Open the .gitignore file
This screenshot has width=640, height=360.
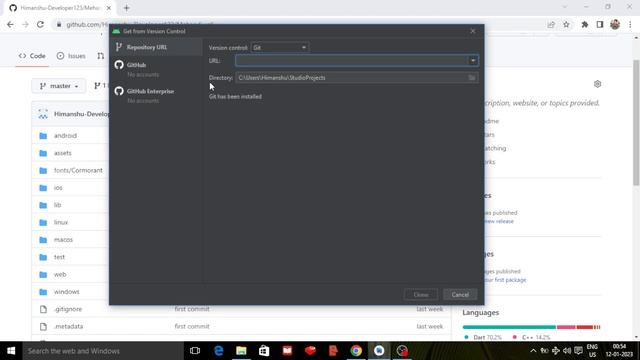pos(68,309)
